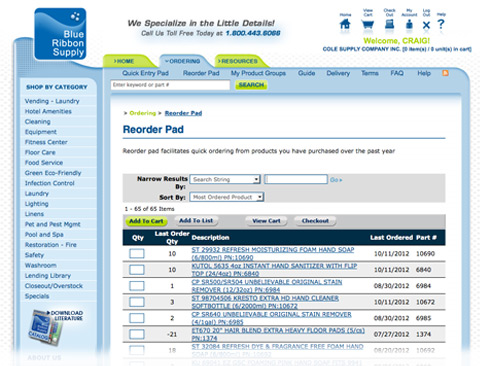The width and height of the screenshot is (480, 366).
Task: Click qty field for Hair Blend Floor Pads
Action: [x=137, y=334]
